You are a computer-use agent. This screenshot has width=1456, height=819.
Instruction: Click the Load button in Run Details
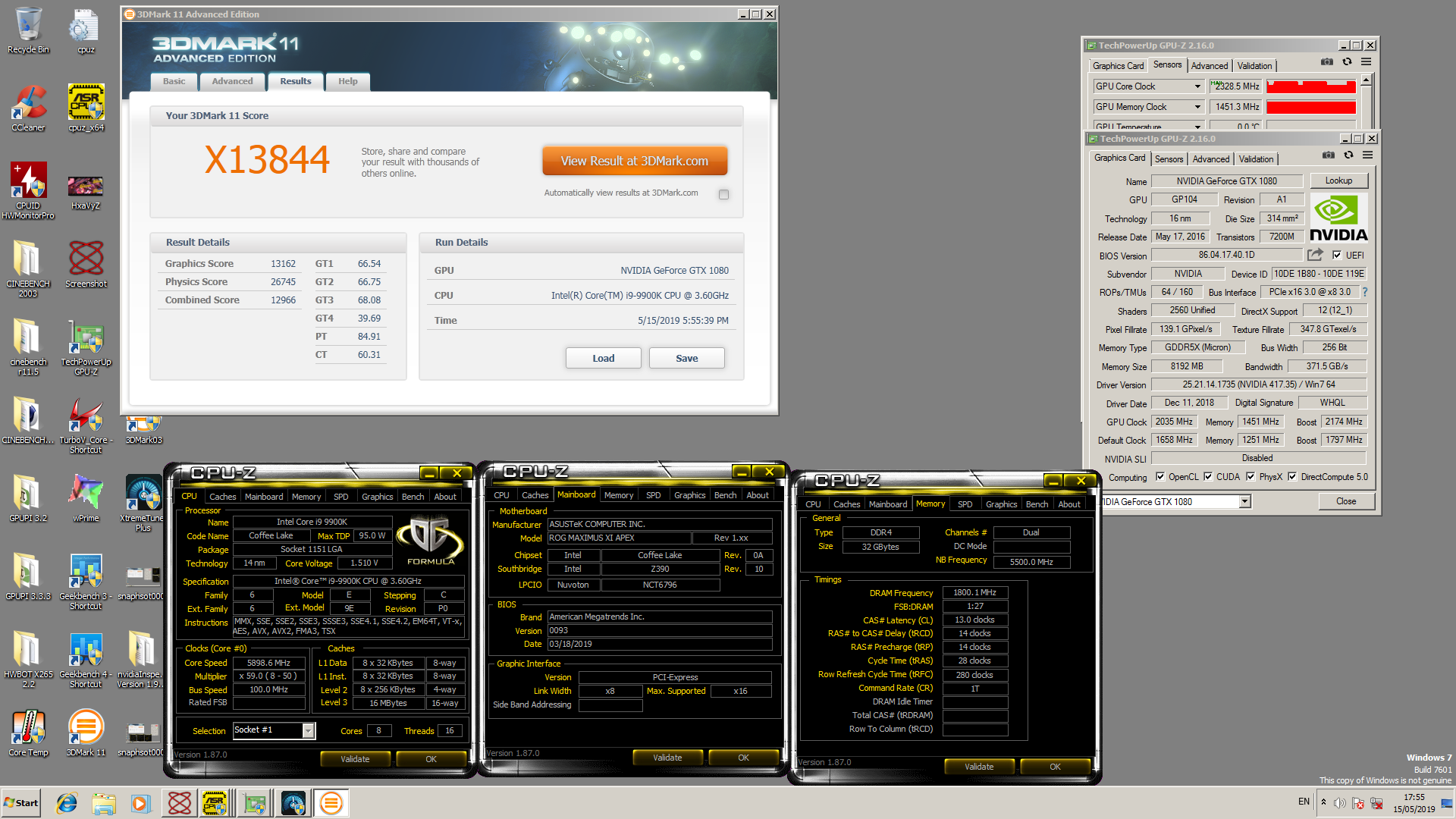coord(604,358)
